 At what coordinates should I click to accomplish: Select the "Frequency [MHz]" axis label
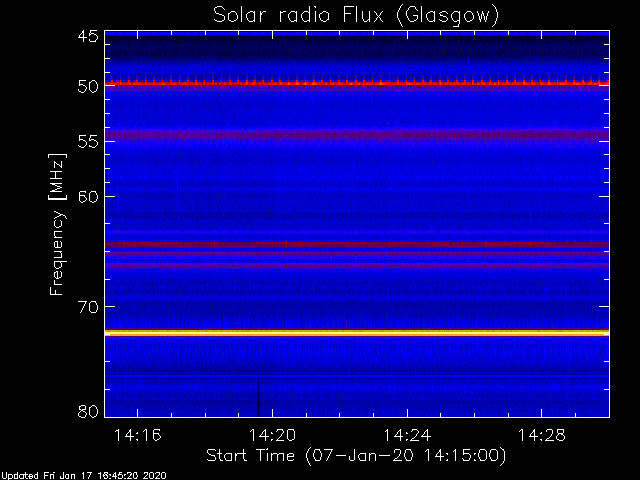click(x=57, y=224)
